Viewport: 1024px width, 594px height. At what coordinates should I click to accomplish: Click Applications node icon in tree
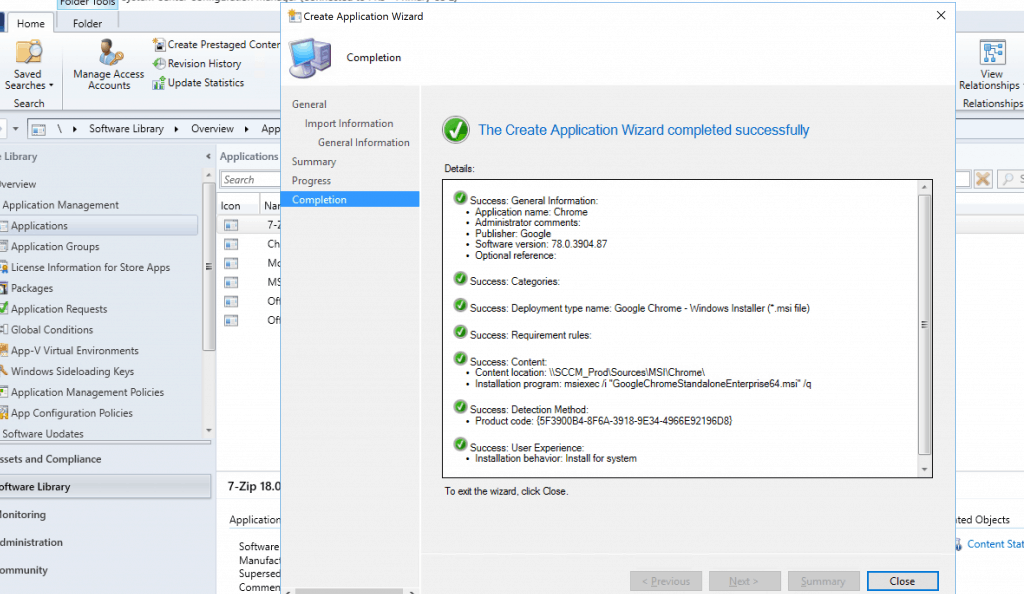click(4, 226)
